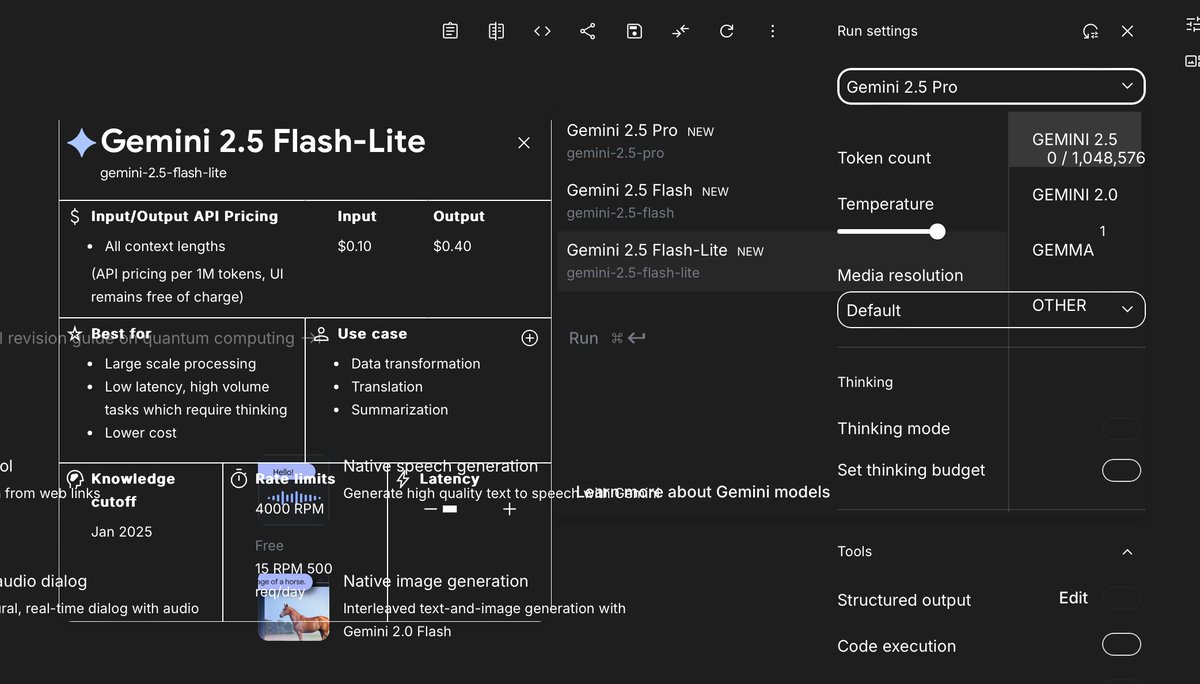Switch to the GEMINI 2.0 model category
Viewport: 1200px width, 684px height.
[x=1075, y=195]
